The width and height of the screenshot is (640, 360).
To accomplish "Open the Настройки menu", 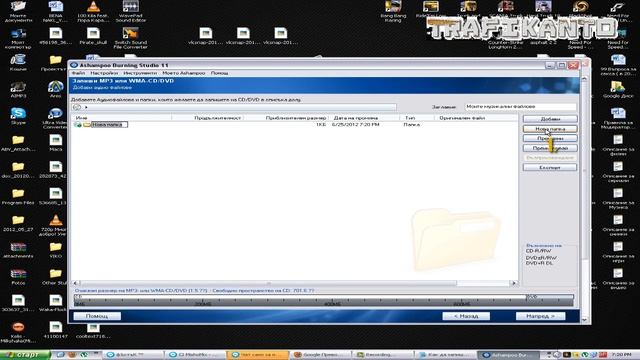I will (104, 73).
